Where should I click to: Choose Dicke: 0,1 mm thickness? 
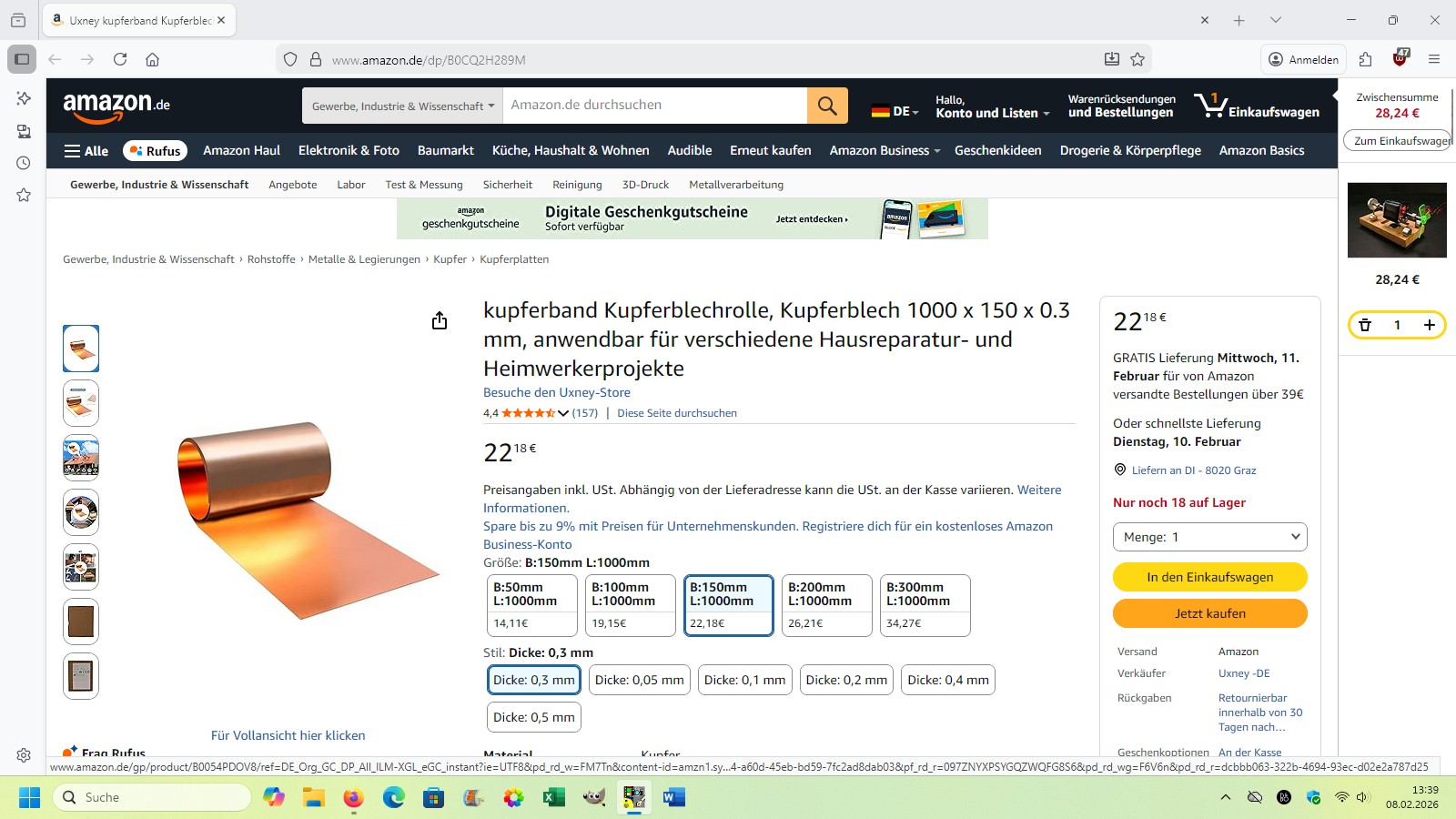[744, 680]
